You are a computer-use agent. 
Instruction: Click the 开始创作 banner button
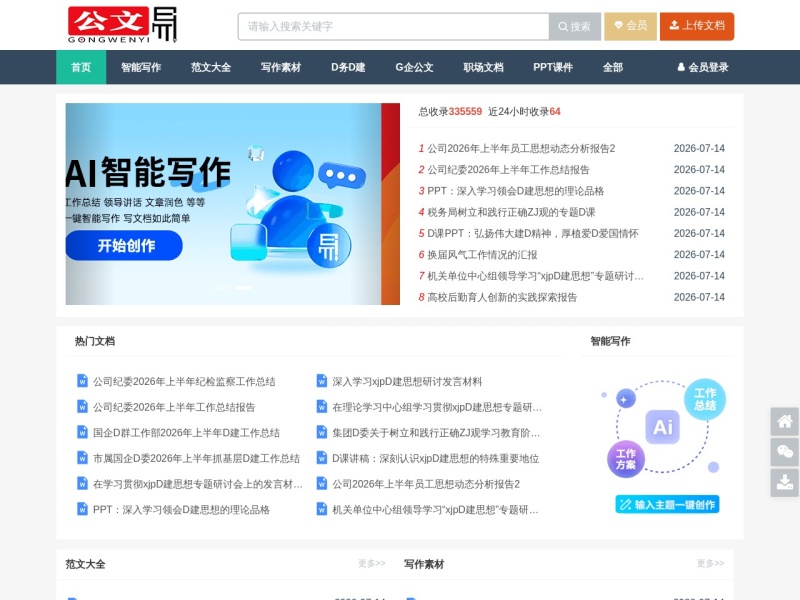(x=124, y=245)
